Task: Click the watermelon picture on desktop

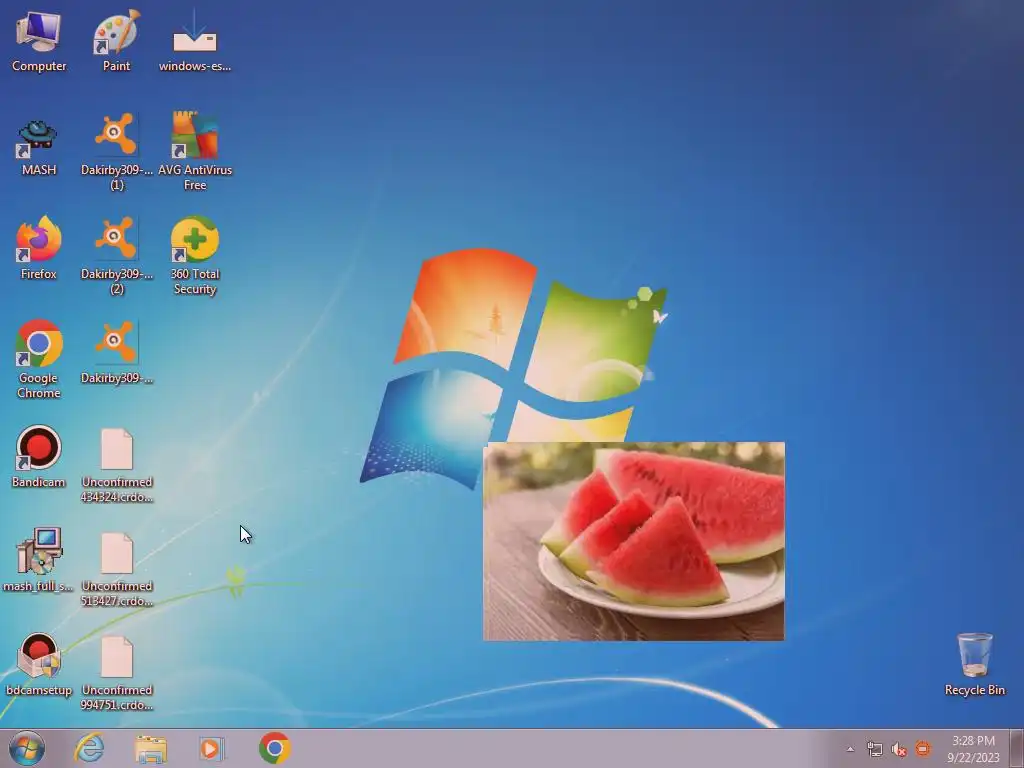Action: pyautogui.click(x=633, y=541)
